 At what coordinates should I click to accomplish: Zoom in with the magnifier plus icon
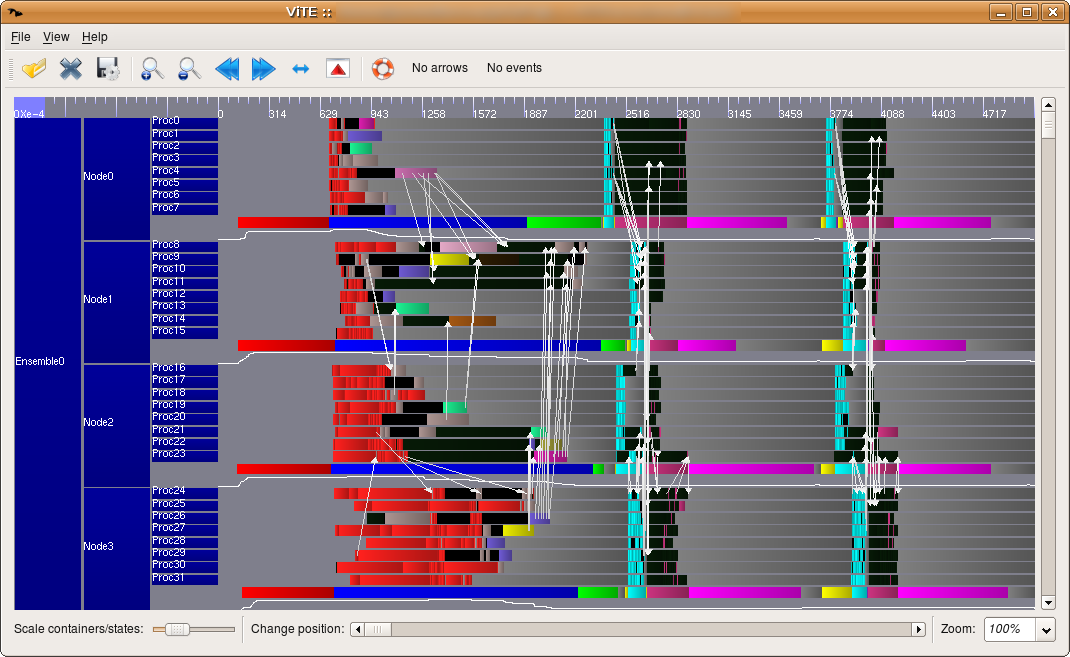coord(152,68)
